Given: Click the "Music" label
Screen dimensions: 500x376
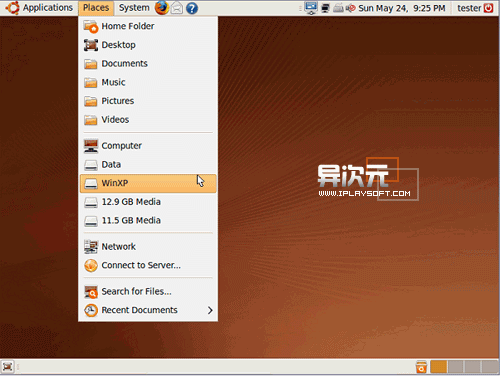Looking at the screenshot, I should (x=113, y=82).
